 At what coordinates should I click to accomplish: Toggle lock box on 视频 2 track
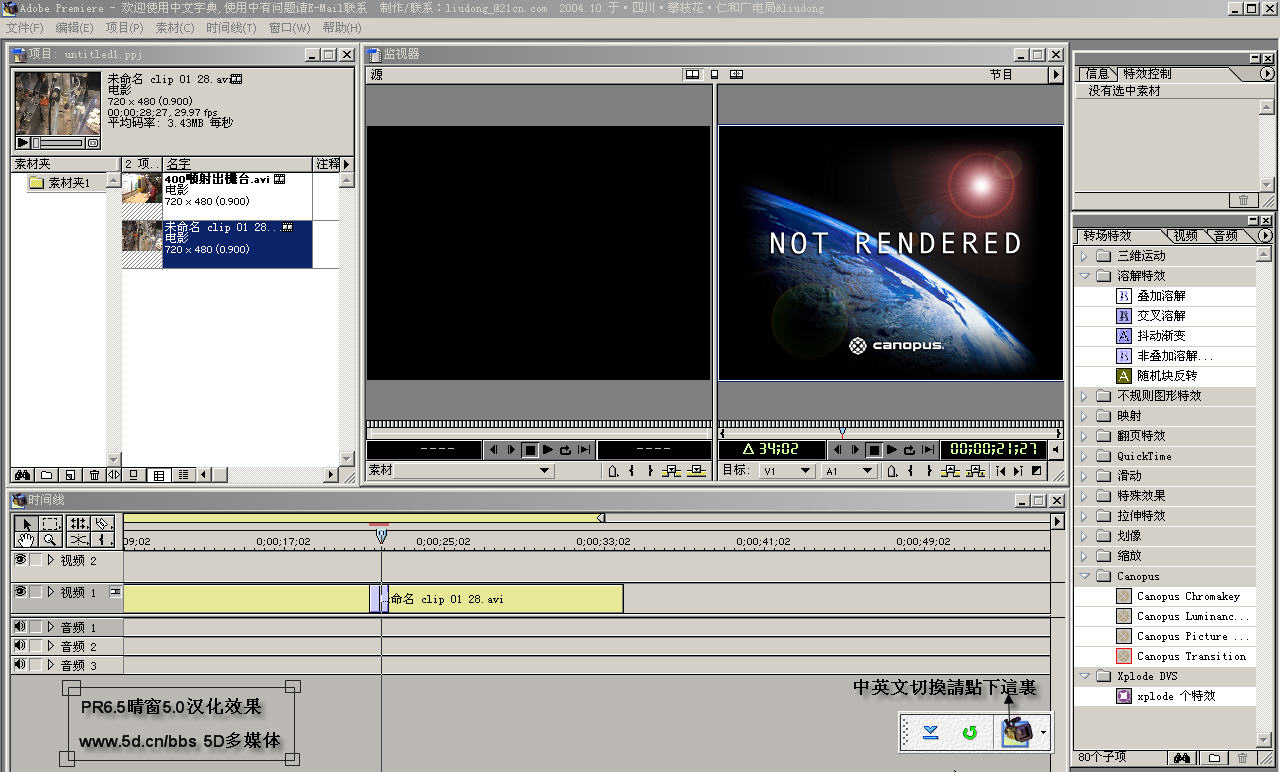point(36,560)
